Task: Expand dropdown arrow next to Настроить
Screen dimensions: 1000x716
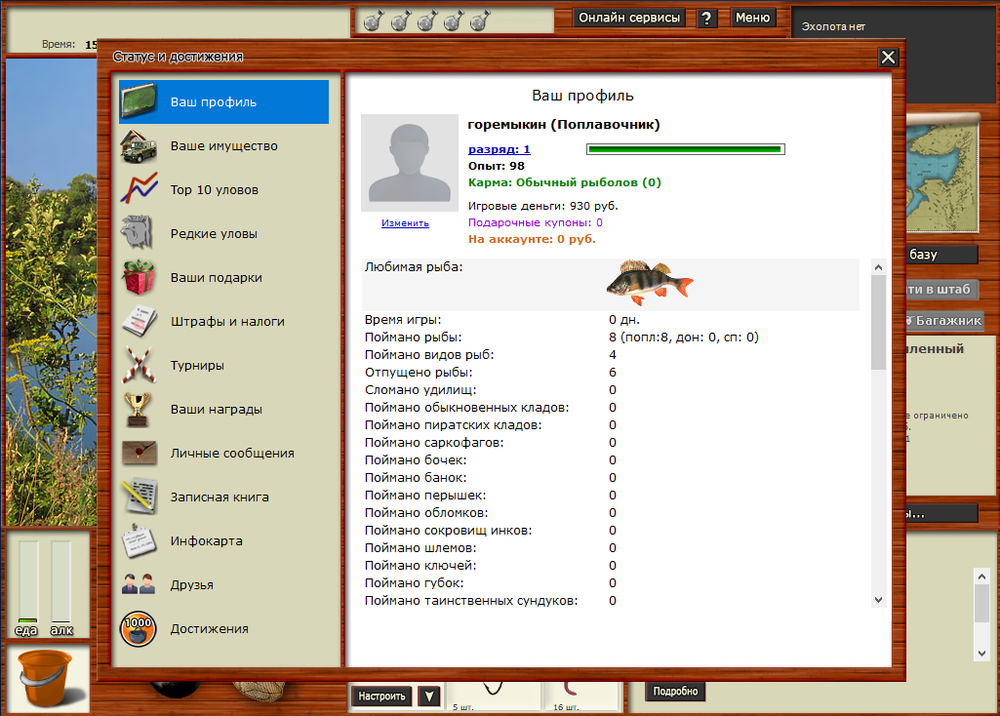Action: coord(429,696)
